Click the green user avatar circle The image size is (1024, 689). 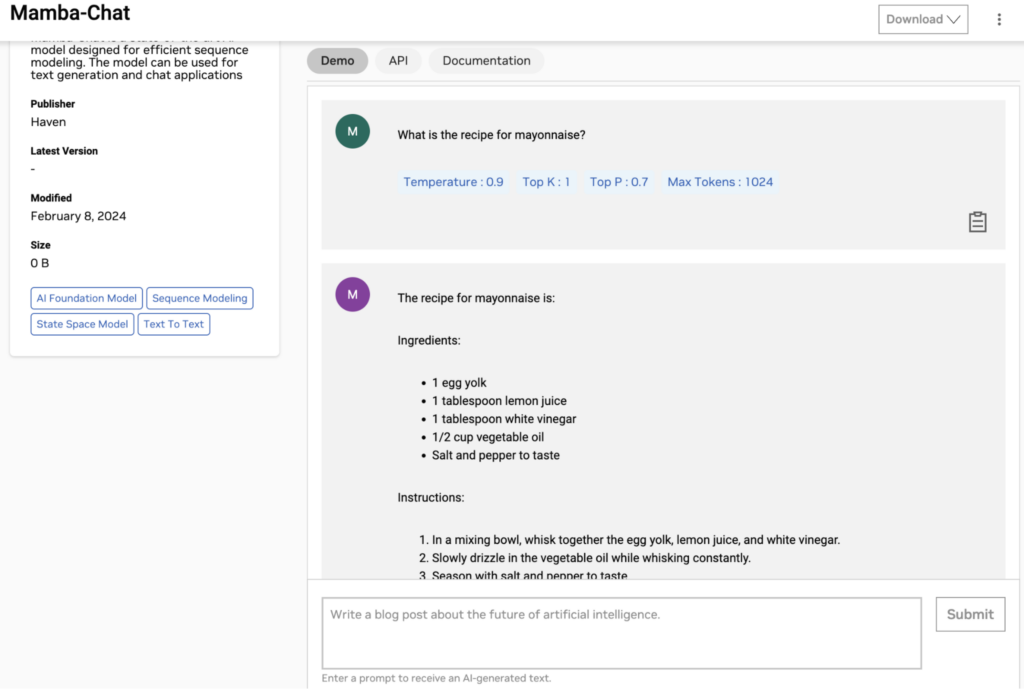tap(352, 131)
